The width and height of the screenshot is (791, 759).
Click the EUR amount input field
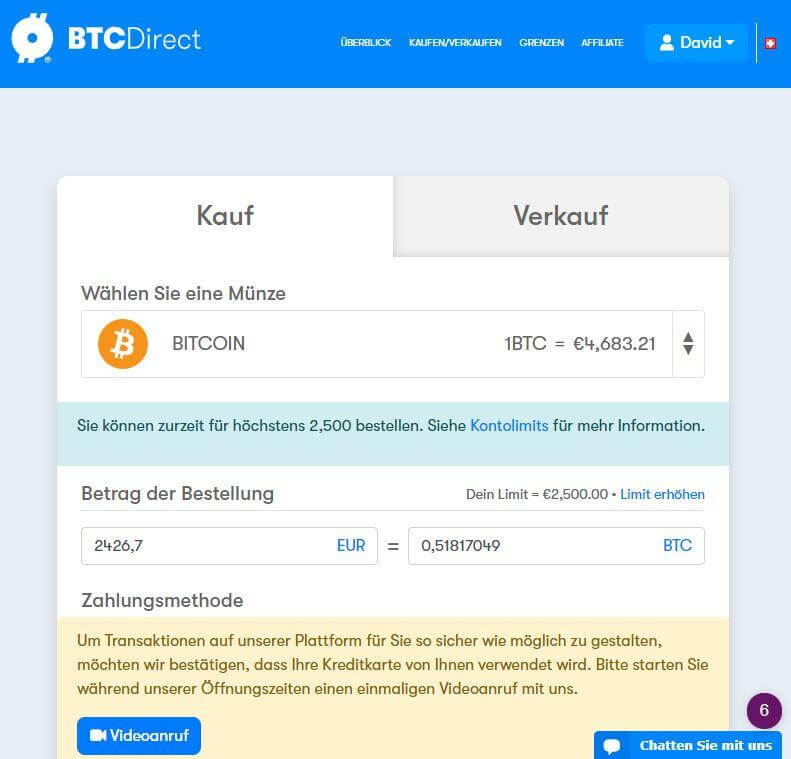(229, 546)
